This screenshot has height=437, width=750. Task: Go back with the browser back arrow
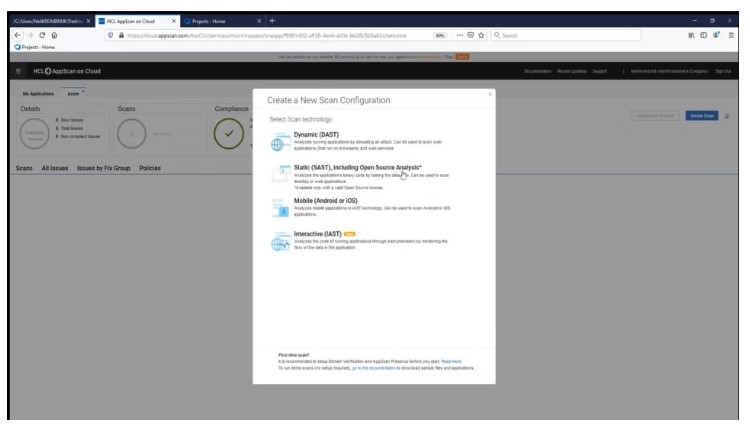tap(18, 35)
